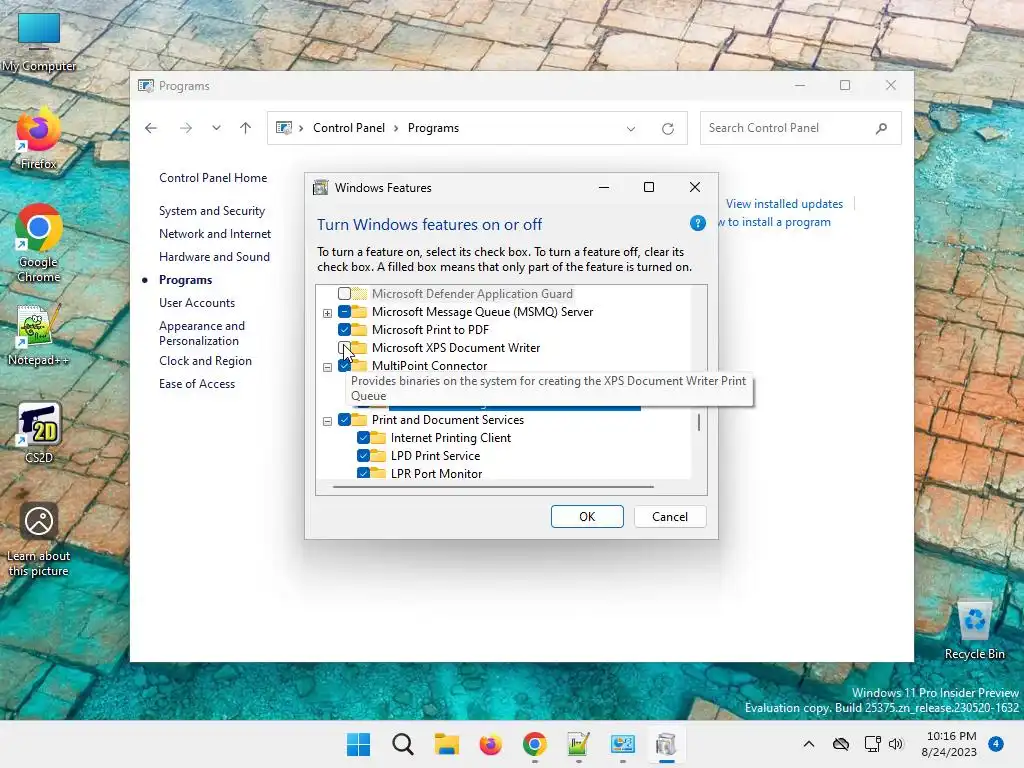Open the network tray icon
The image size is (1024, 768).
click(x=872, y=744)
